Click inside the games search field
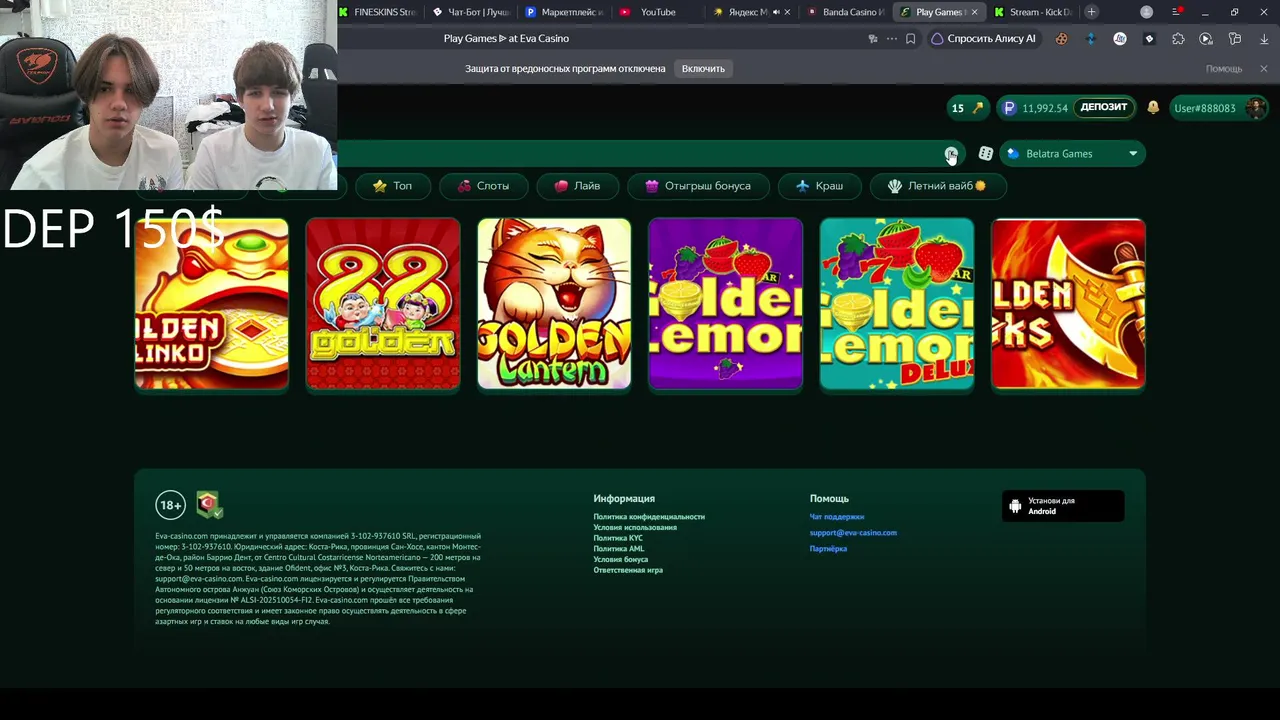1280x720 pixels. (x=640, y=154)
